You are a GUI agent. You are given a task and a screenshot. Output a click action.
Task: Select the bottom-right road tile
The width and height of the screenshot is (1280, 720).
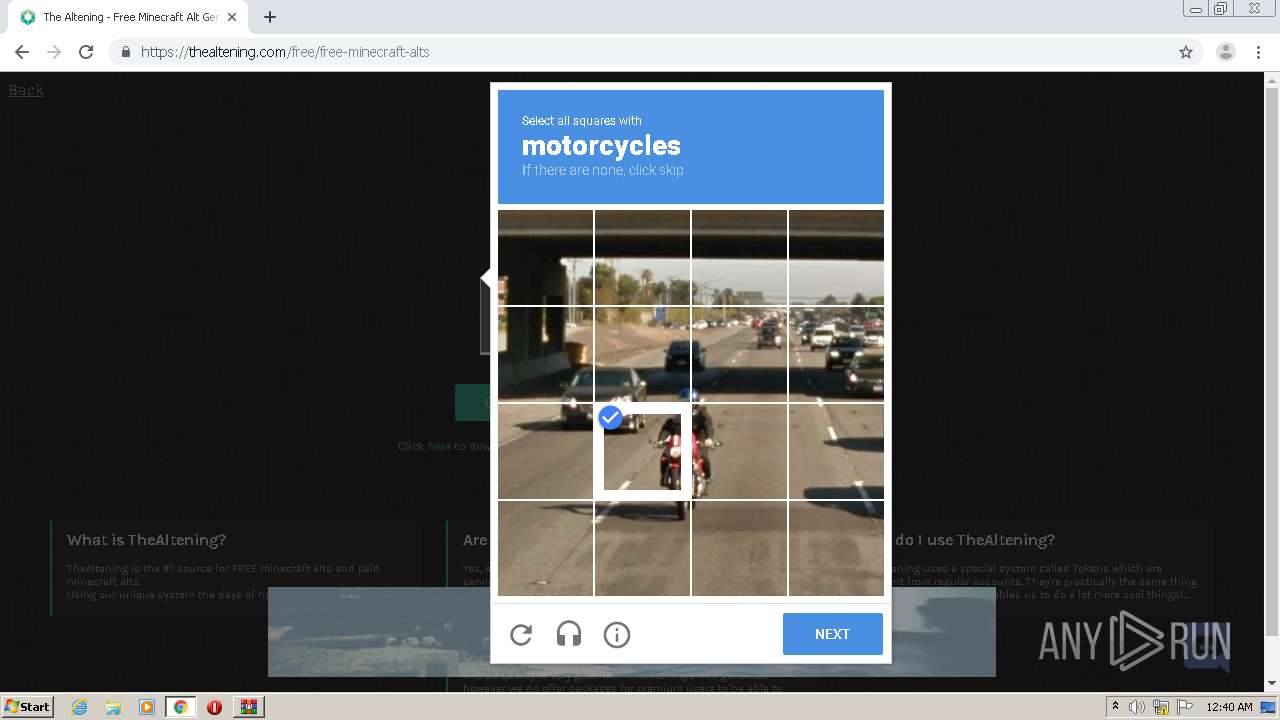[x=836, y=548]
